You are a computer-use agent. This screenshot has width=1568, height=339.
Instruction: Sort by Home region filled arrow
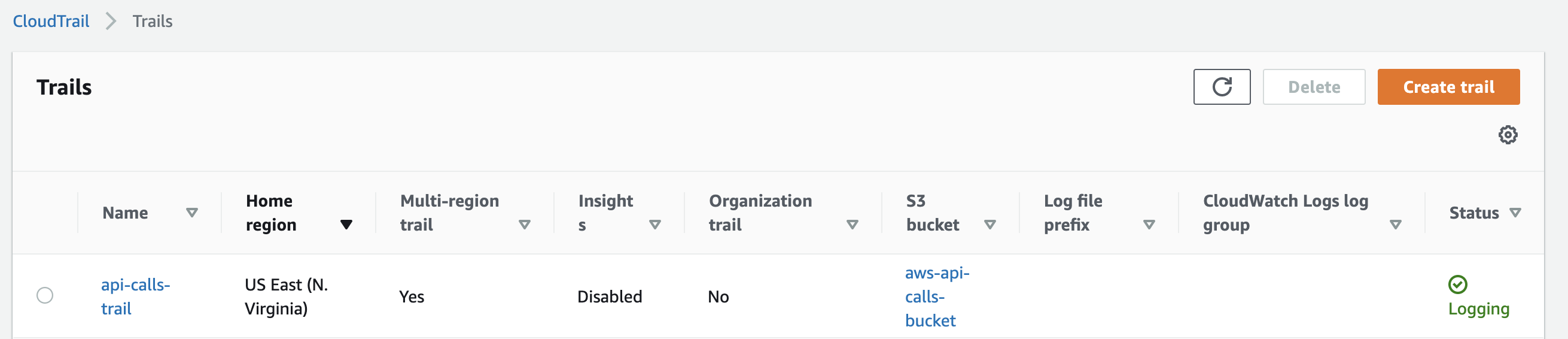(x=346, y=225)
